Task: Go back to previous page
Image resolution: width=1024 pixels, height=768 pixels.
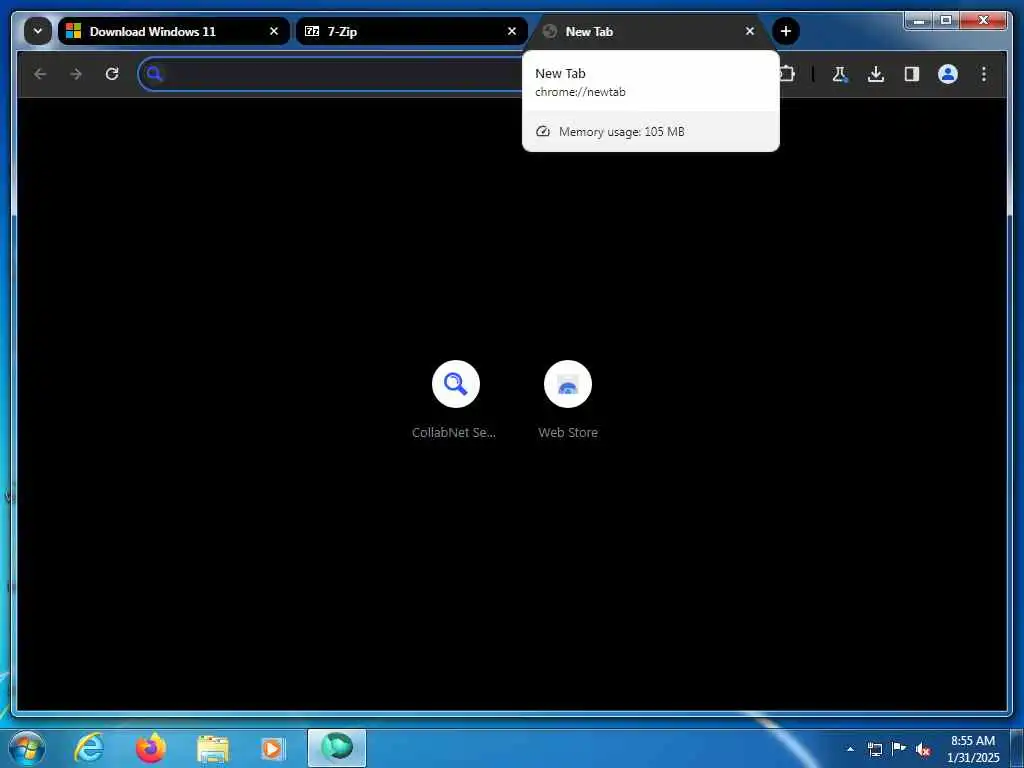Action: tap(40, 74)
